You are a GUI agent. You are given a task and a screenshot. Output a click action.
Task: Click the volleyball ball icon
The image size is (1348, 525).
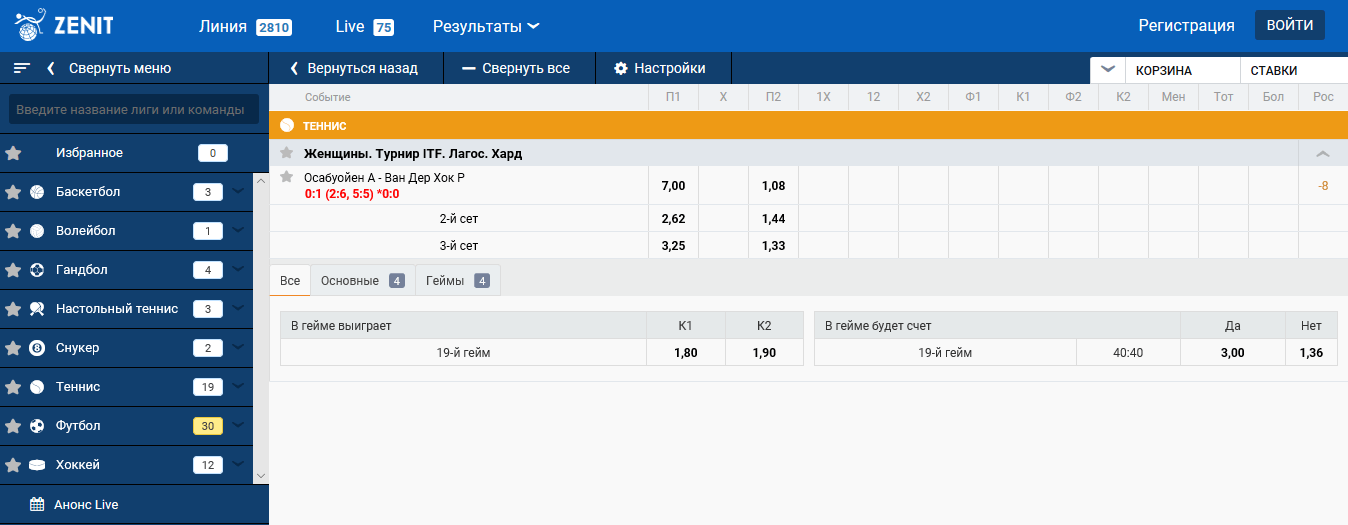37,231
